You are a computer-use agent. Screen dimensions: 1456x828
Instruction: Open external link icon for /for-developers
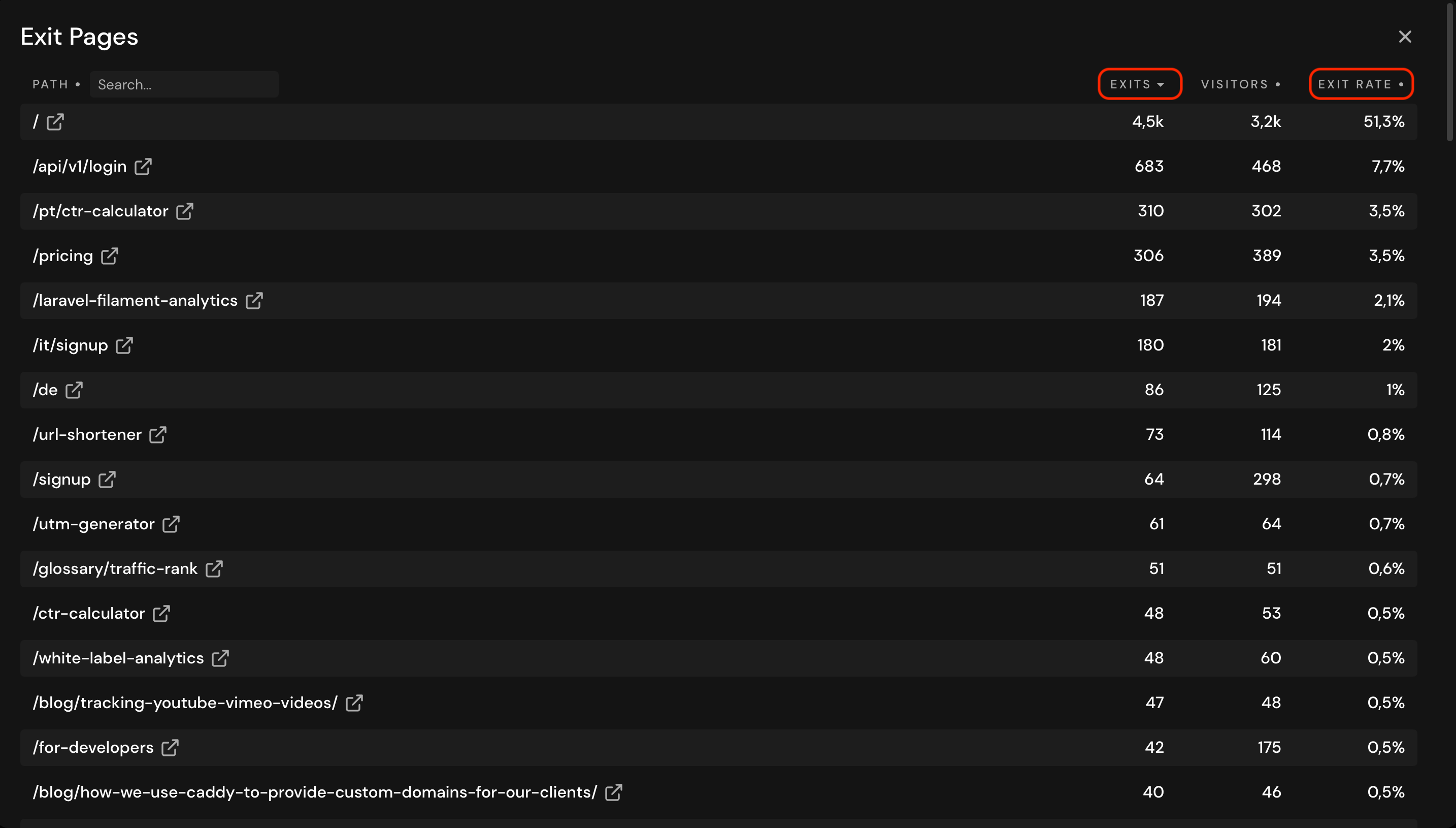click(x=170, y=748)
